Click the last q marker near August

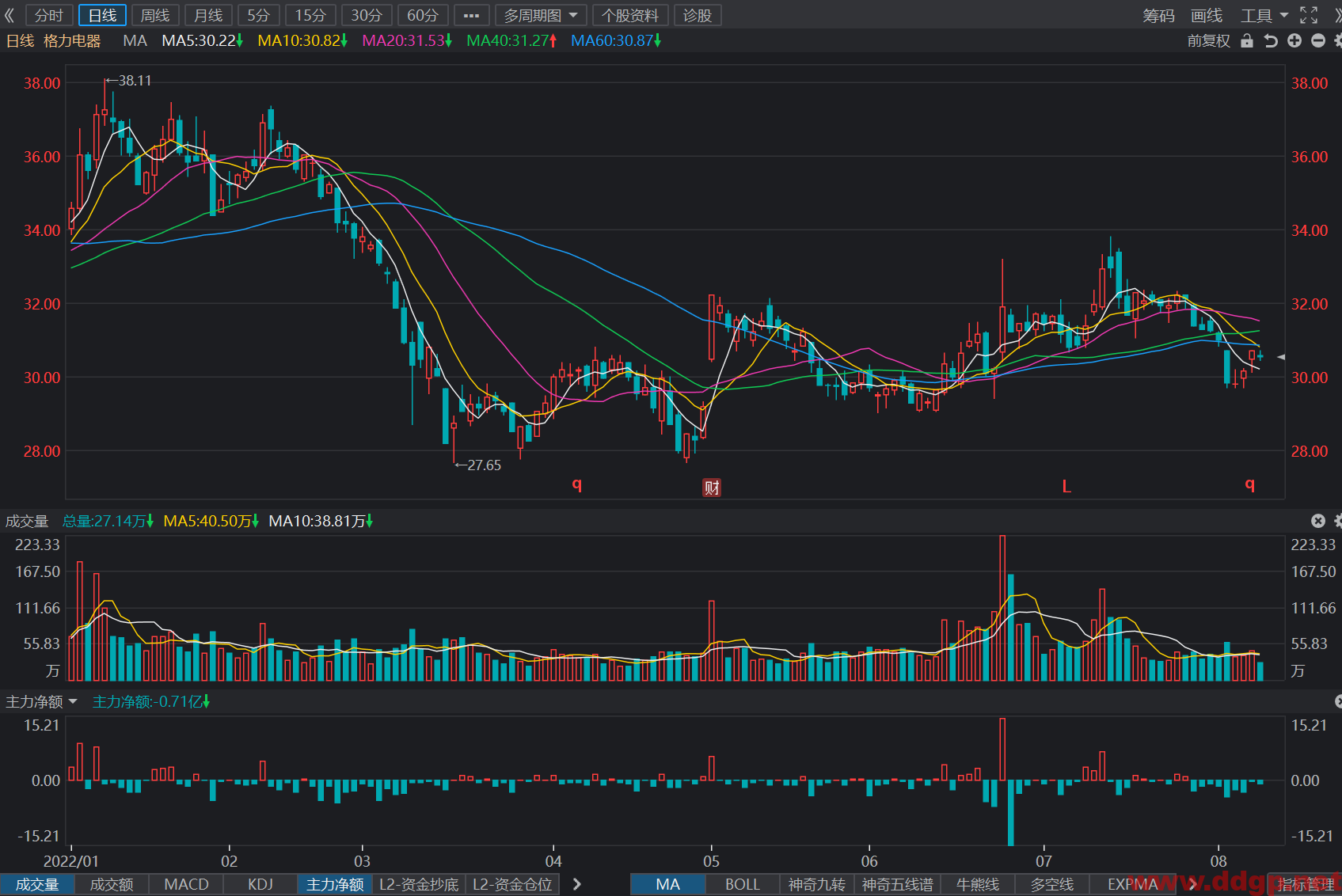pos(1250,484)
